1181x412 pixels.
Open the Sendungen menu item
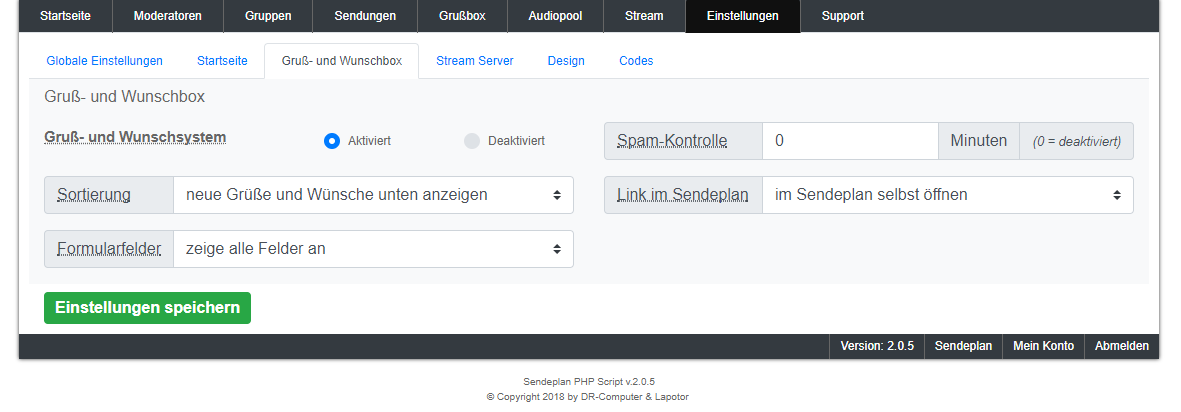364,16
